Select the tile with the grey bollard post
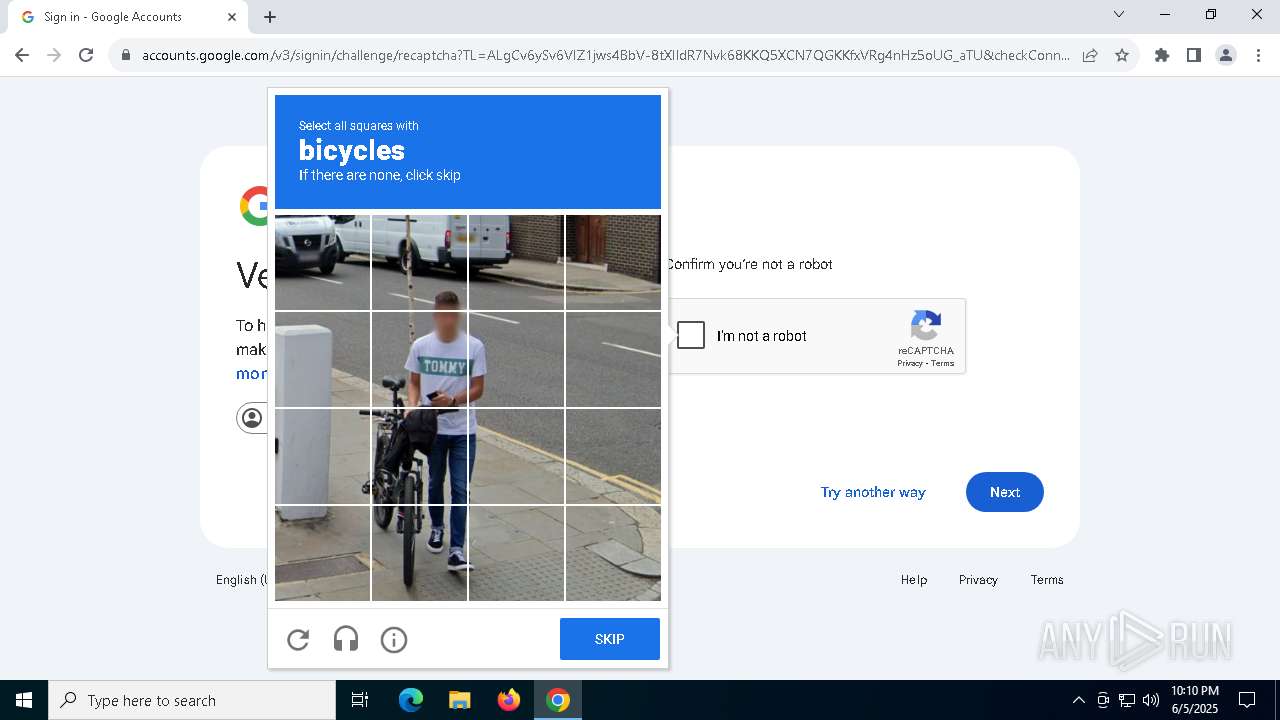This screenshot has height=720, width=1280. pyautogui.click(x=322, y=360)
